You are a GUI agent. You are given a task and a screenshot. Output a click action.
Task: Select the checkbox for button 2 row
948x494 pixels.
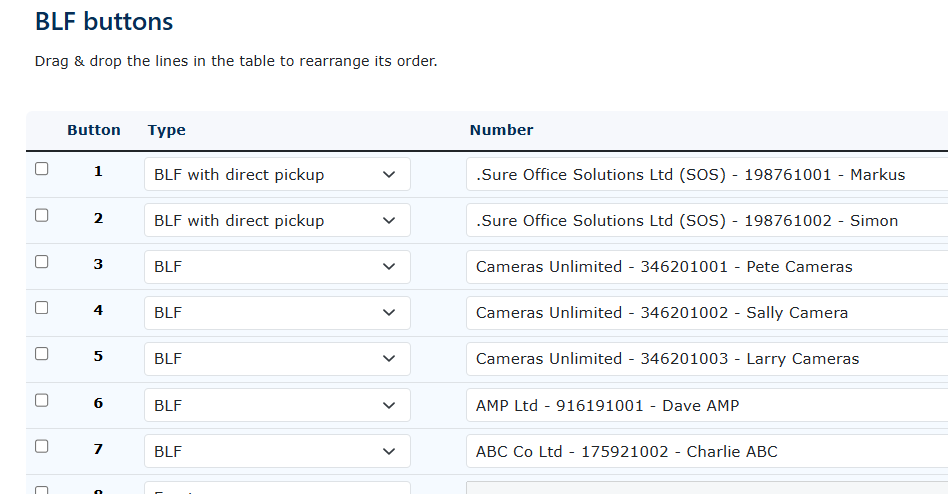tap(42, 215)
